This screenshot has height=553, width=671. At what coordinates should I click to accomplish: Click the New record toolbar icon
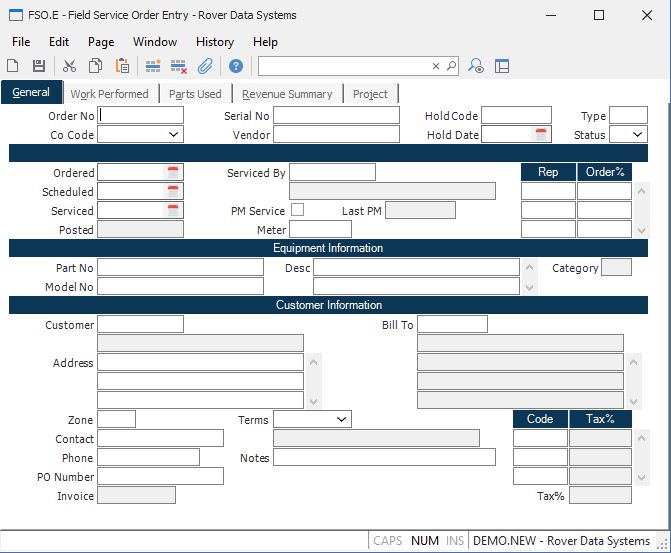(13, 66)
